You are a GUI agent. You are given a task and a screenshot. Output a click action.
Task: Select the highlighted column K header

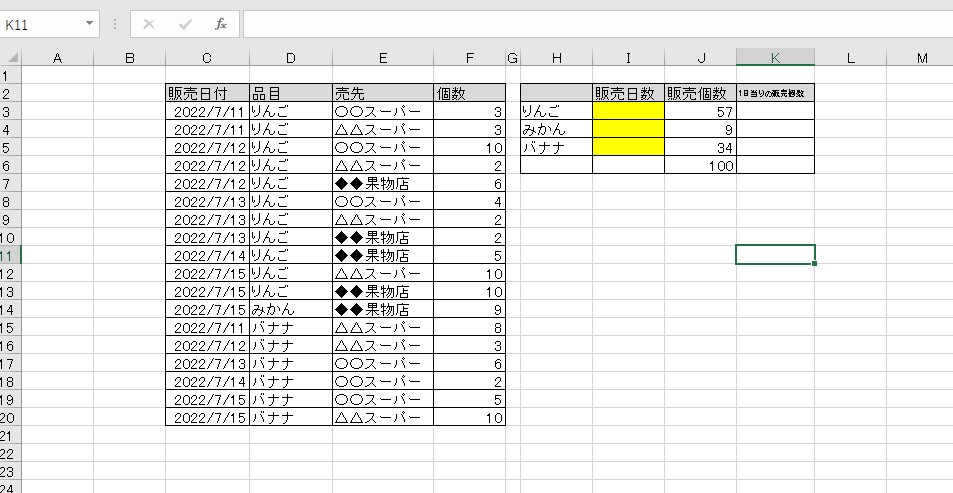775,58
